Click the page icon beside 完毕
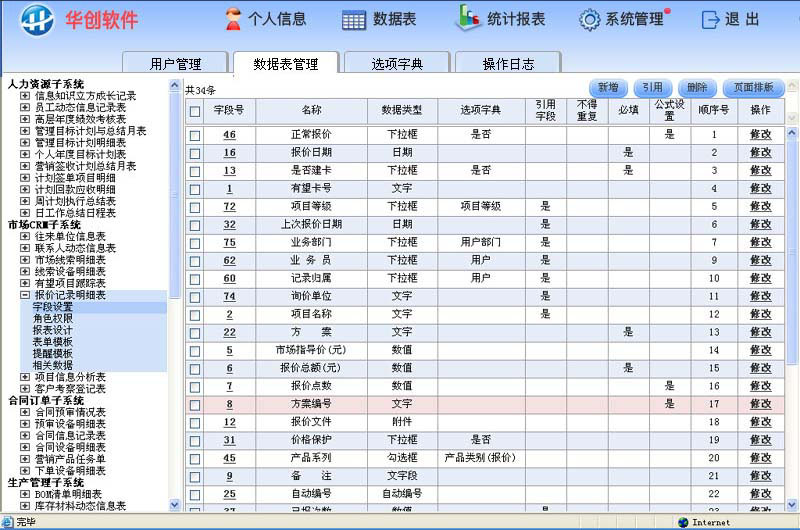This screenshot has width=800, height=530. pyautogui.click(x=7, y=522)
